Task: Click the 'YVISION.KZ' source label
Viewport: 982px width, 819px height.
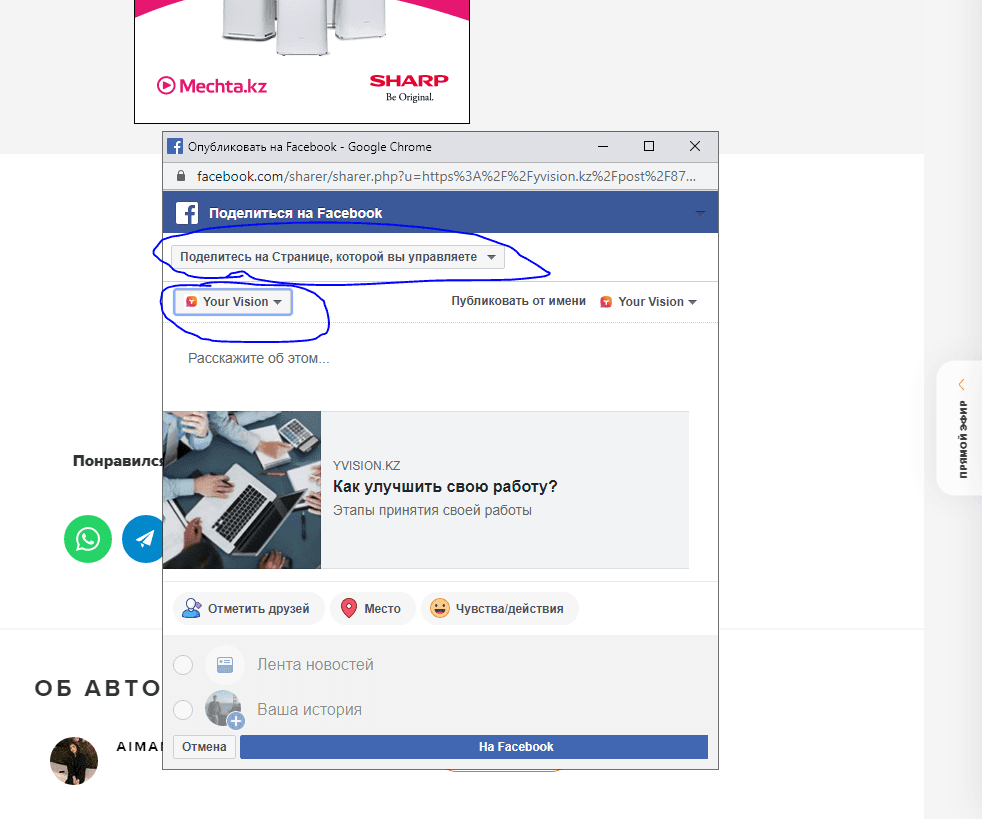Action: pos(366,466)
